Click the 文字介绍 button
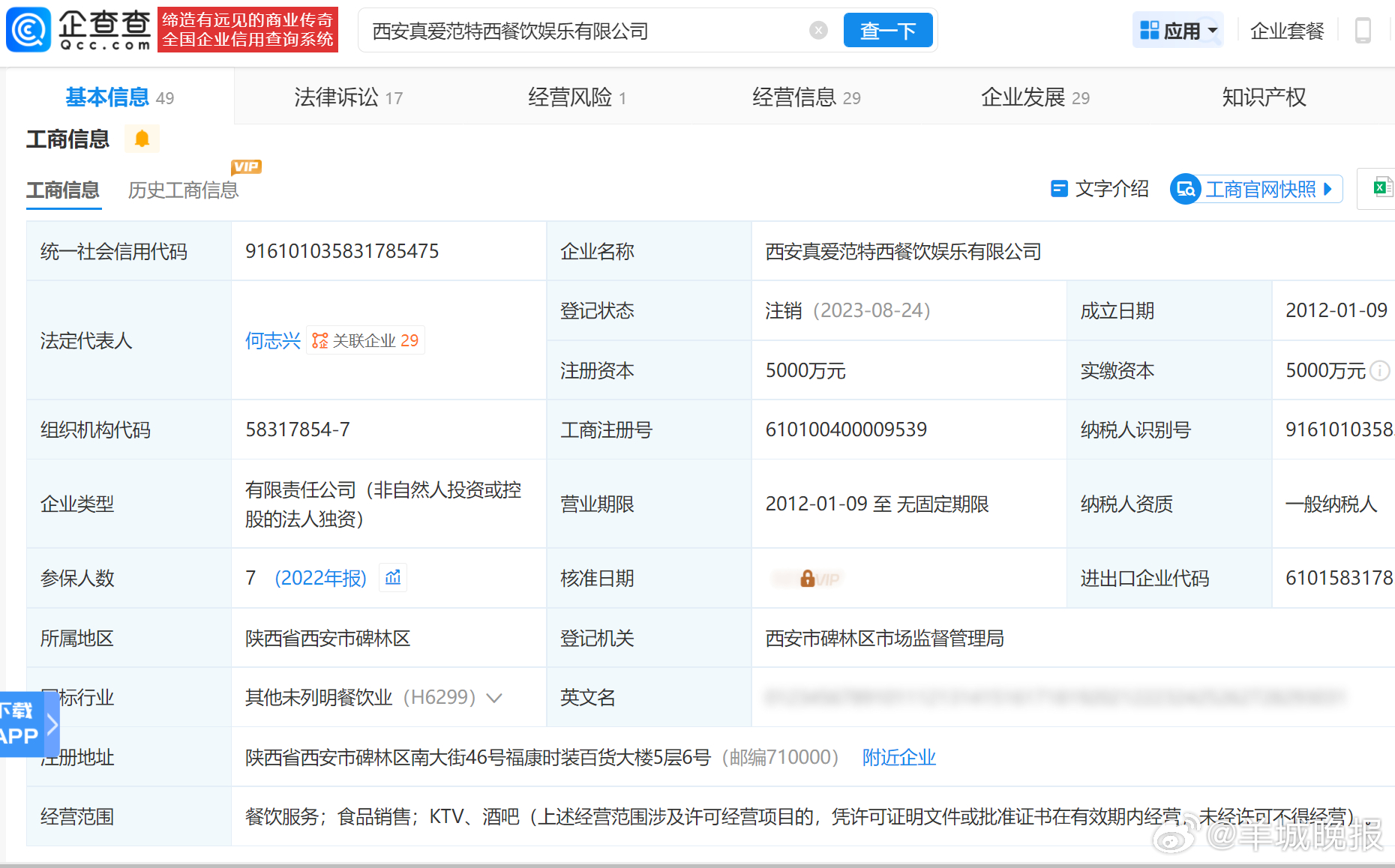The width and height of the screenshot is (1395, 868). click(1100, 189)
